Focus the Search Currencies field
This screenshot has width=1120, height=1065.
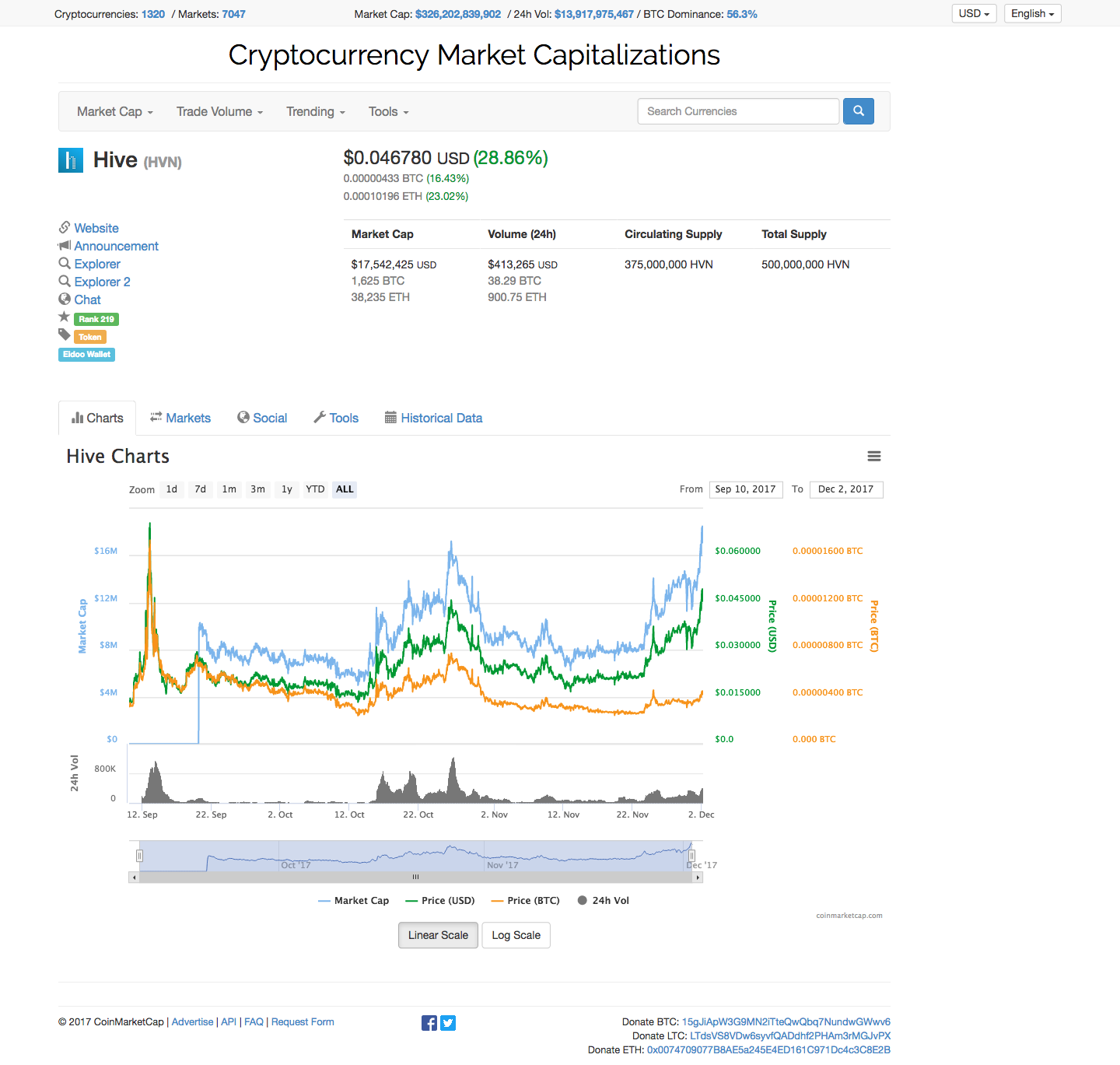[x=739, y=111]
